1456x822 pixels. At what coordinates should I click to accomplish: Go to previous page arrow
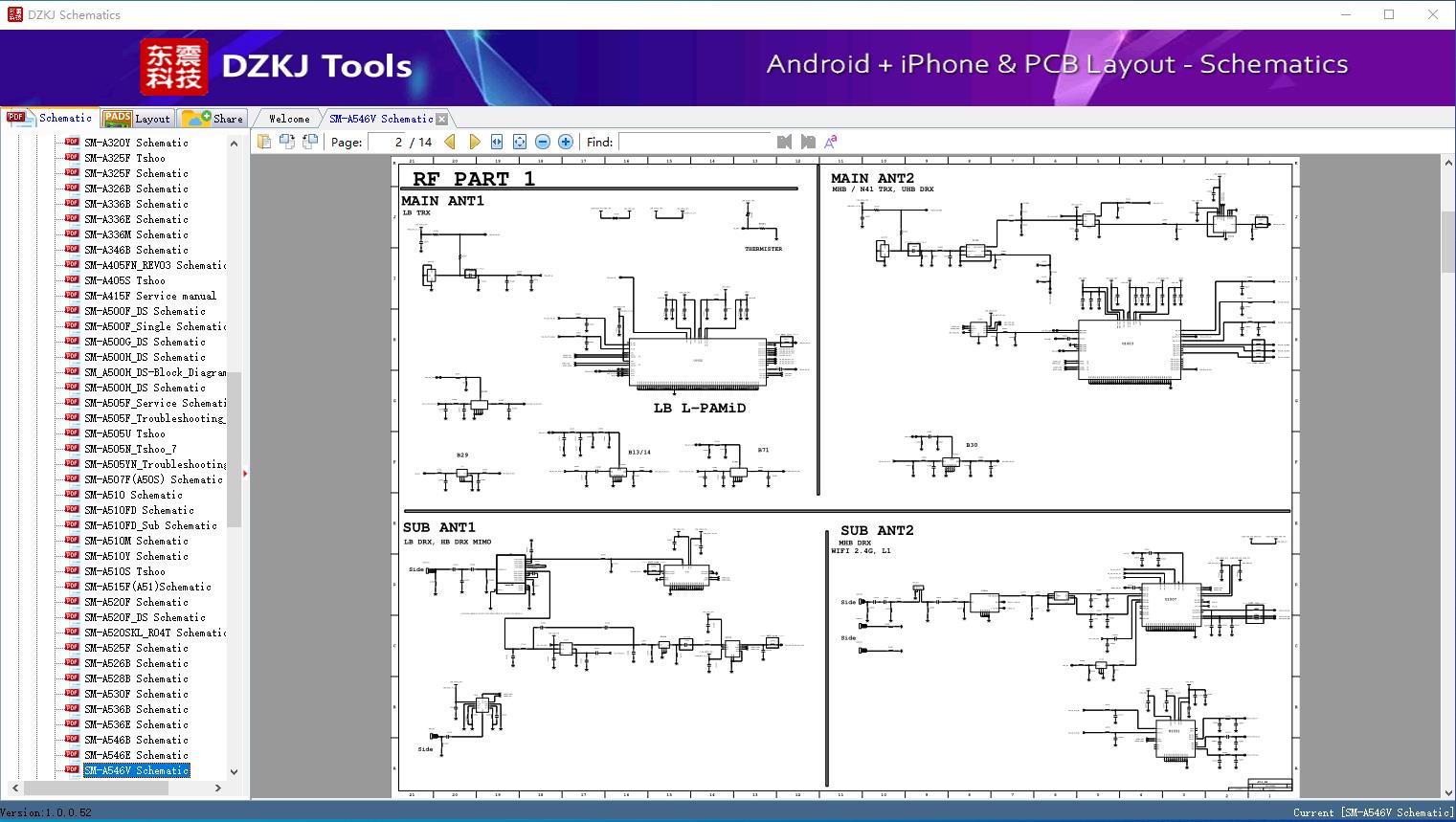pos(450,142)
